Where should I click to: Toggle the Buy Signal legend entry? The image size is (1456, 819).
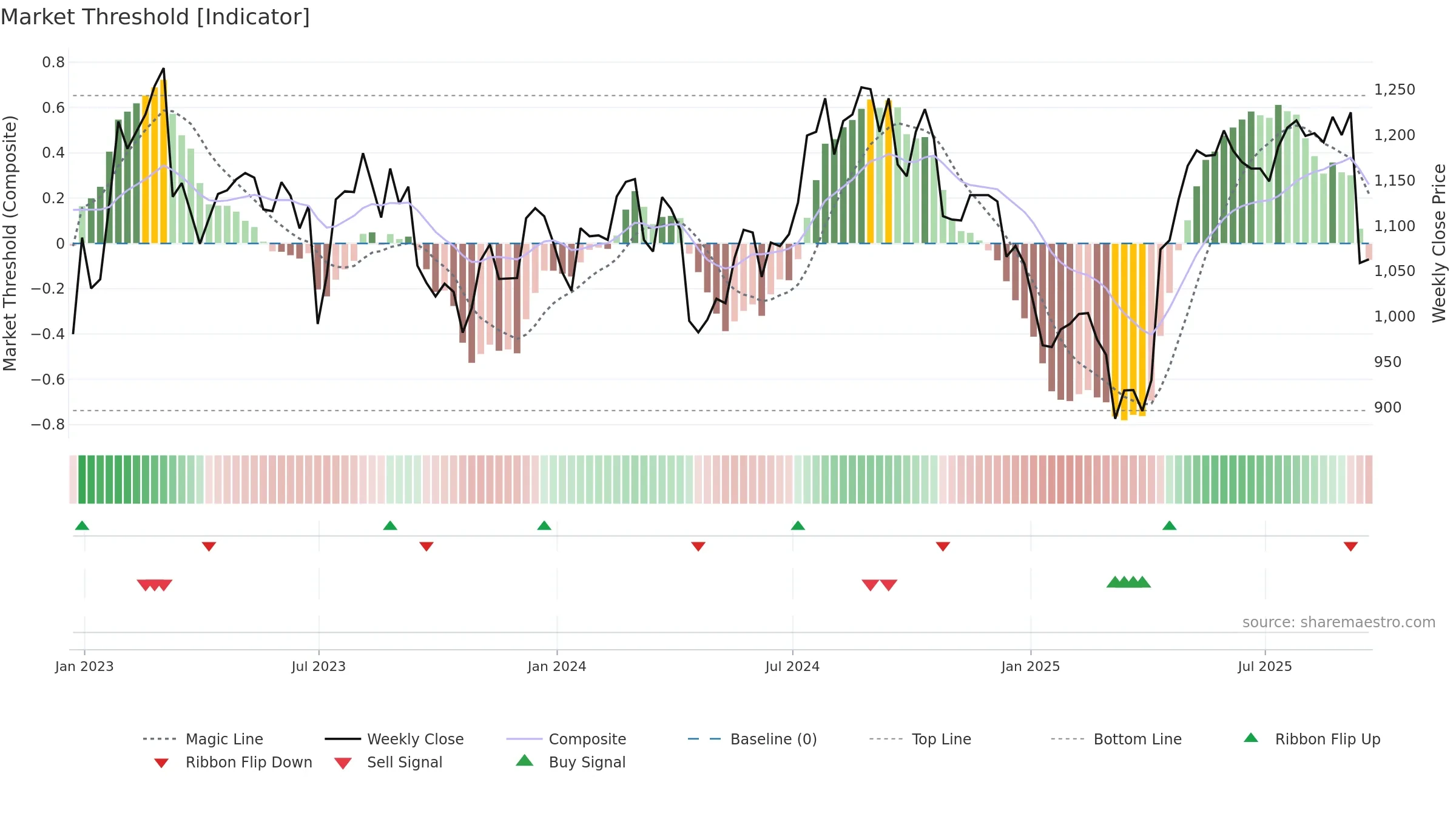(x=570, y=762)
